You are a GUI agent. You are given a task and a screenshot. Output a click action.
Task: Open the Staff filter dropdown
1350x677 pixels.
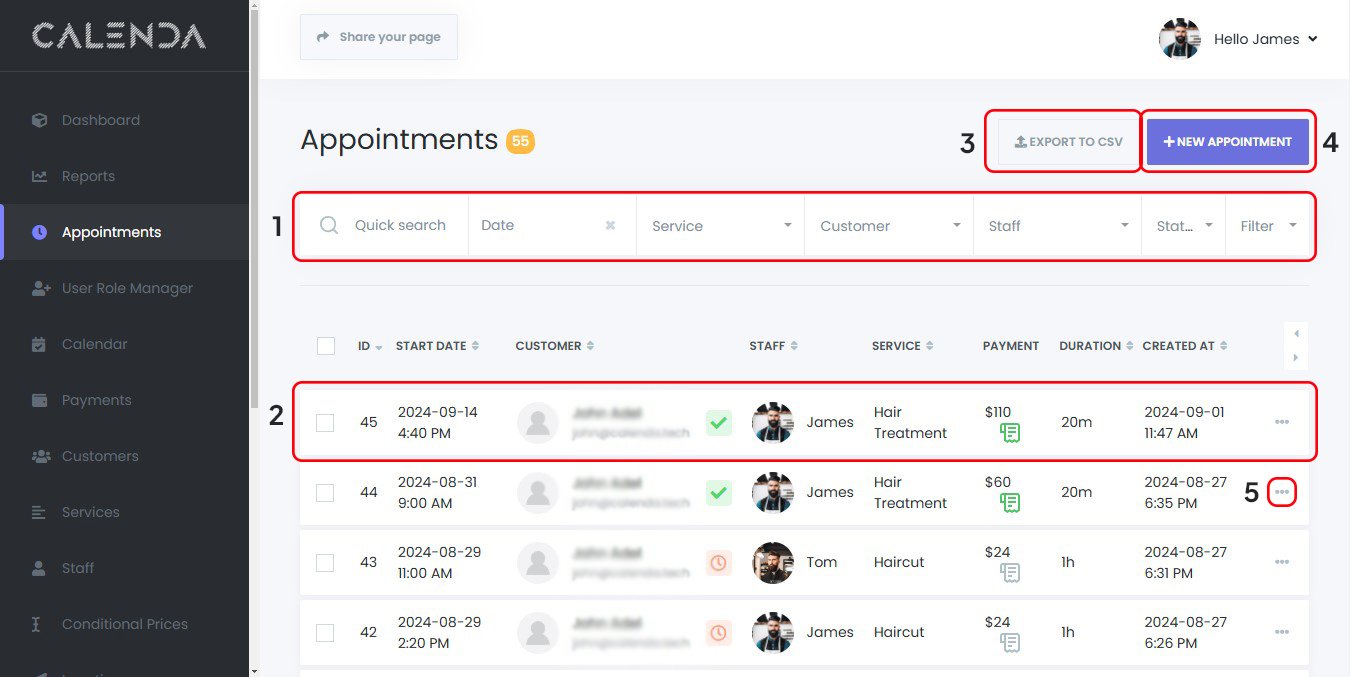click(1056, 226)
